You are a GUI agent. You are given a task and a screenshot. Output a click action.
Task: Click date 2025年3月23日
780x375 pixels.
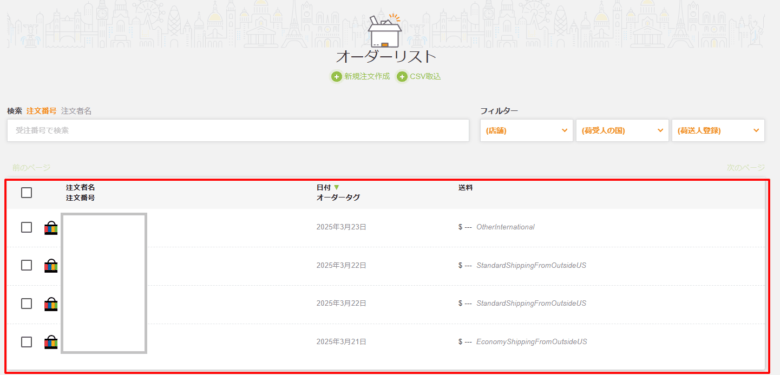(341, 227)
